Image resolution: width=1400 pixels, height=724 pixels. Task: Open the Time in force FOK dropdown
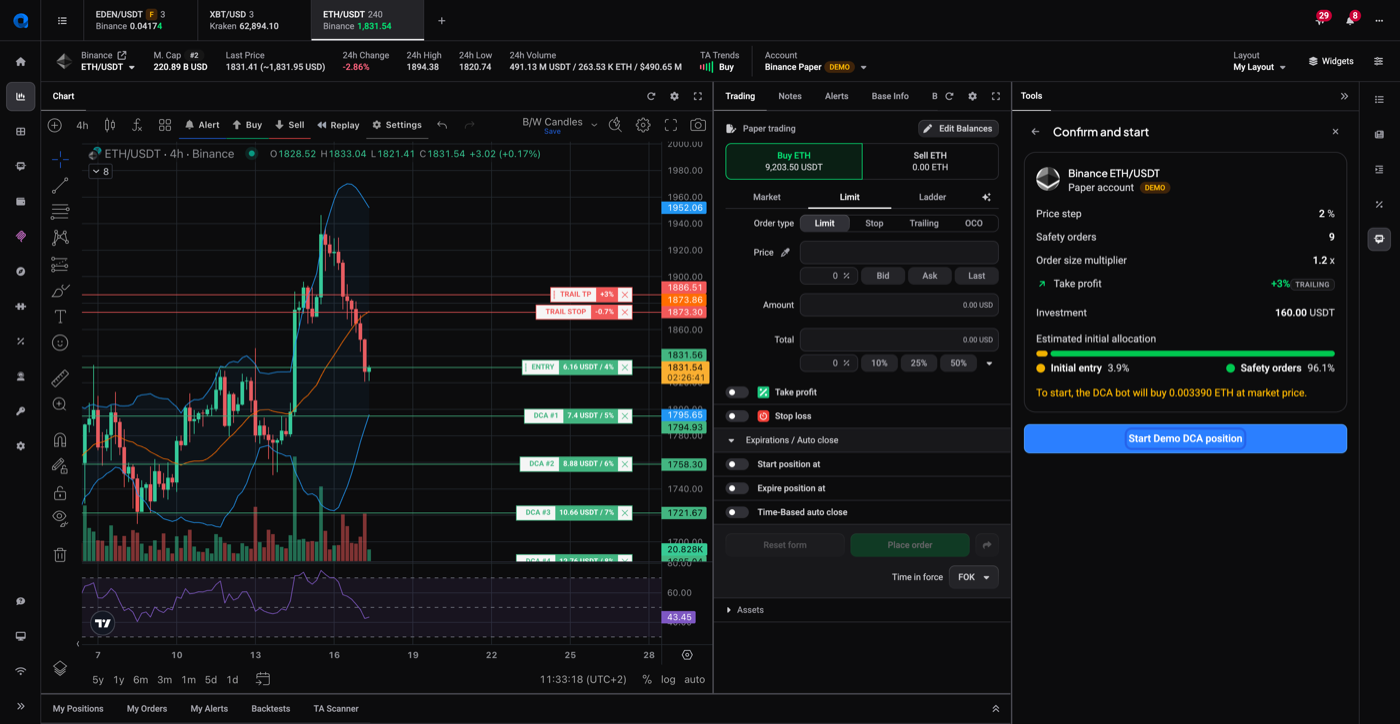(973, 577)
